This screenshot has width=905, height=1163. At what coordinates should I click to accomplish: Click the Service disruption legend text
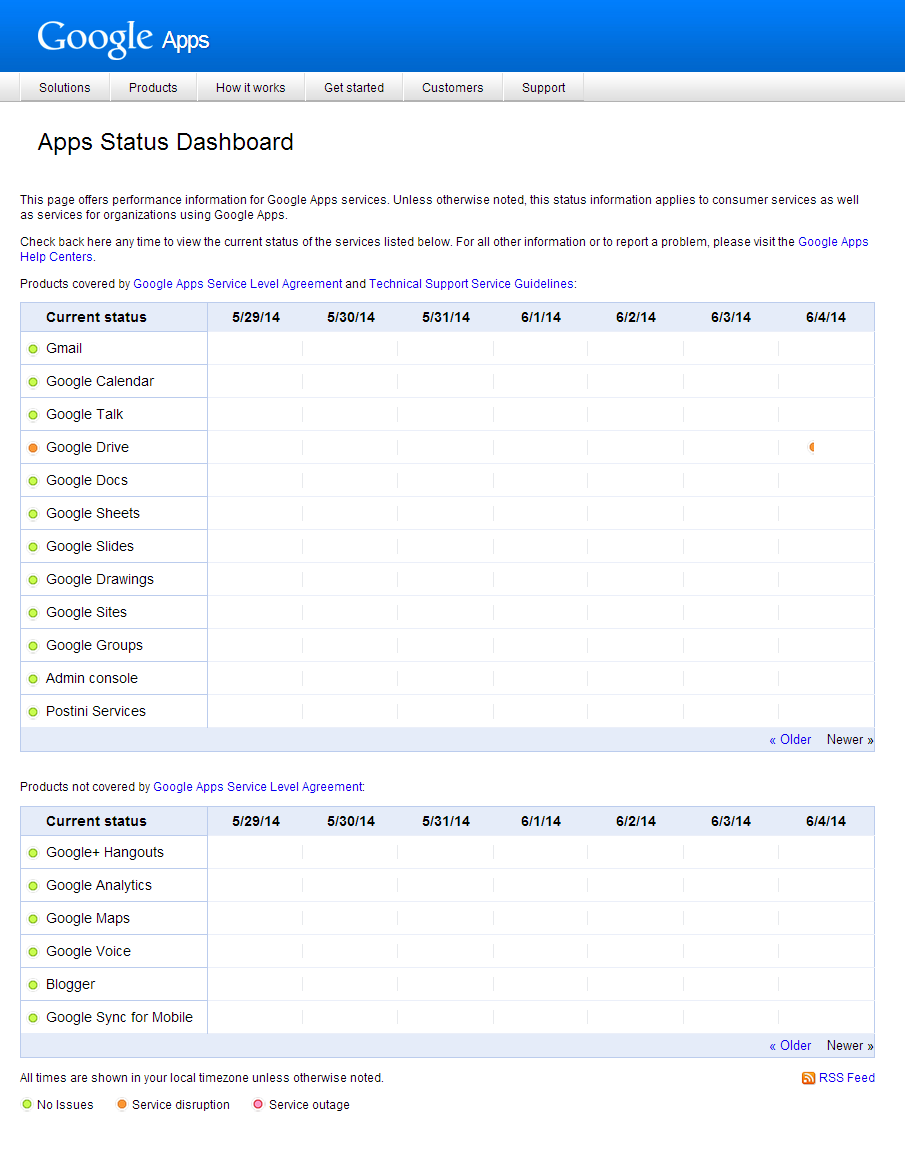(x=181, y=1105)
